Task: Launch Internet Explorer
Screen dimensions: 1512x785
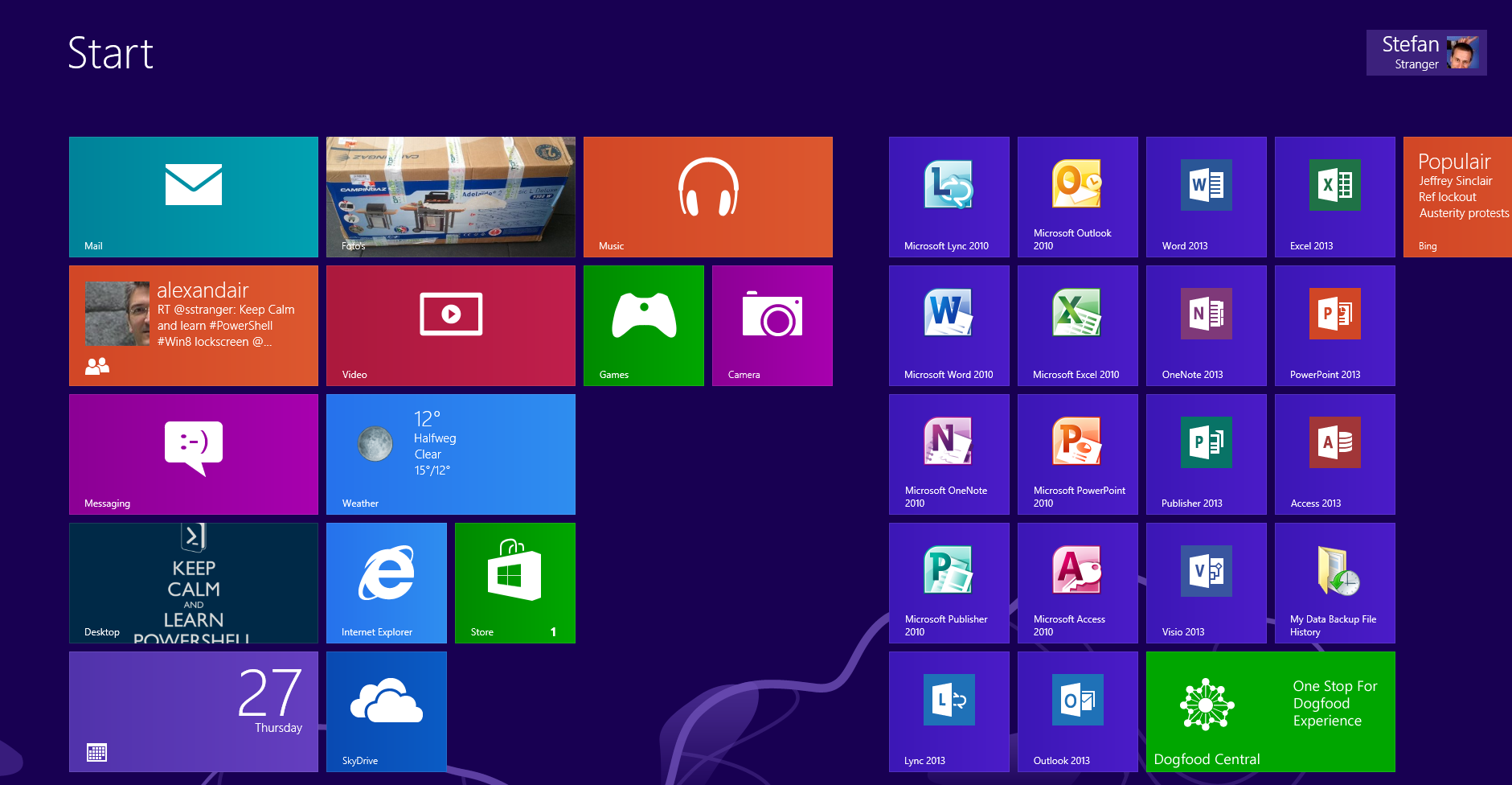Action: [387, 582]
